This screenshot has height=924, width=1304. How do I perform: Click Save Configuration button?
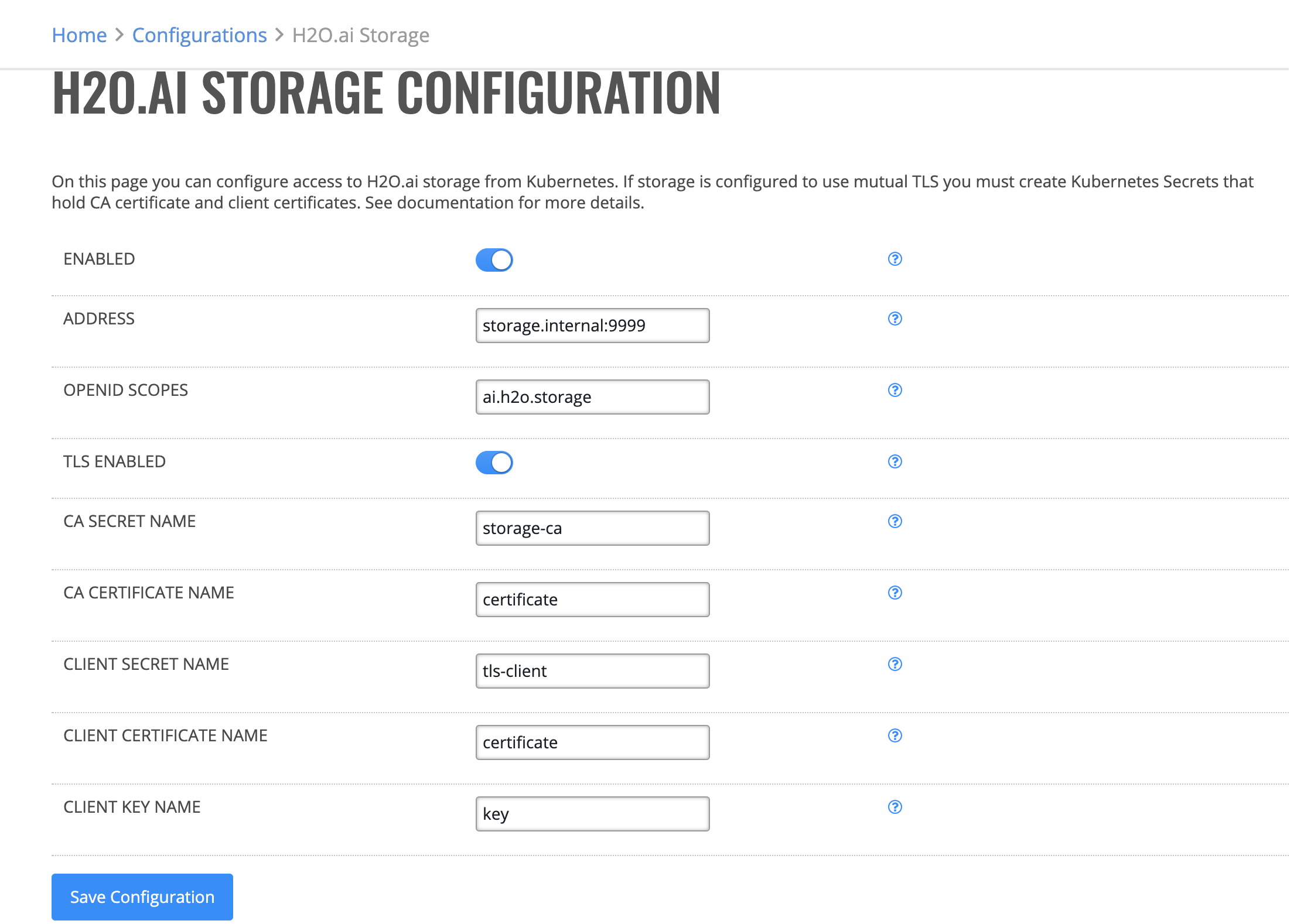(142, 897)
